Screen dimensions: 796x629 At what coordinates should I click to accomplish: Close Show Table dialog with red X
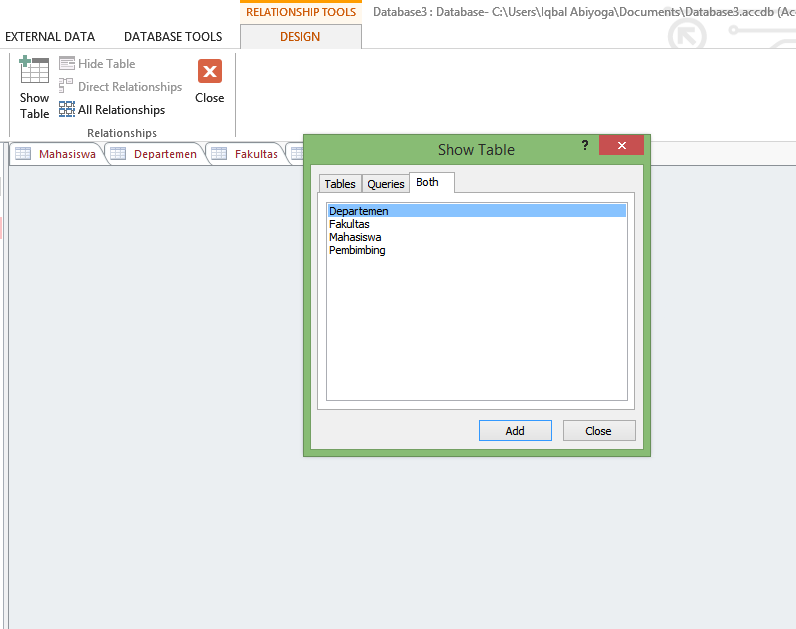[621, 145]
